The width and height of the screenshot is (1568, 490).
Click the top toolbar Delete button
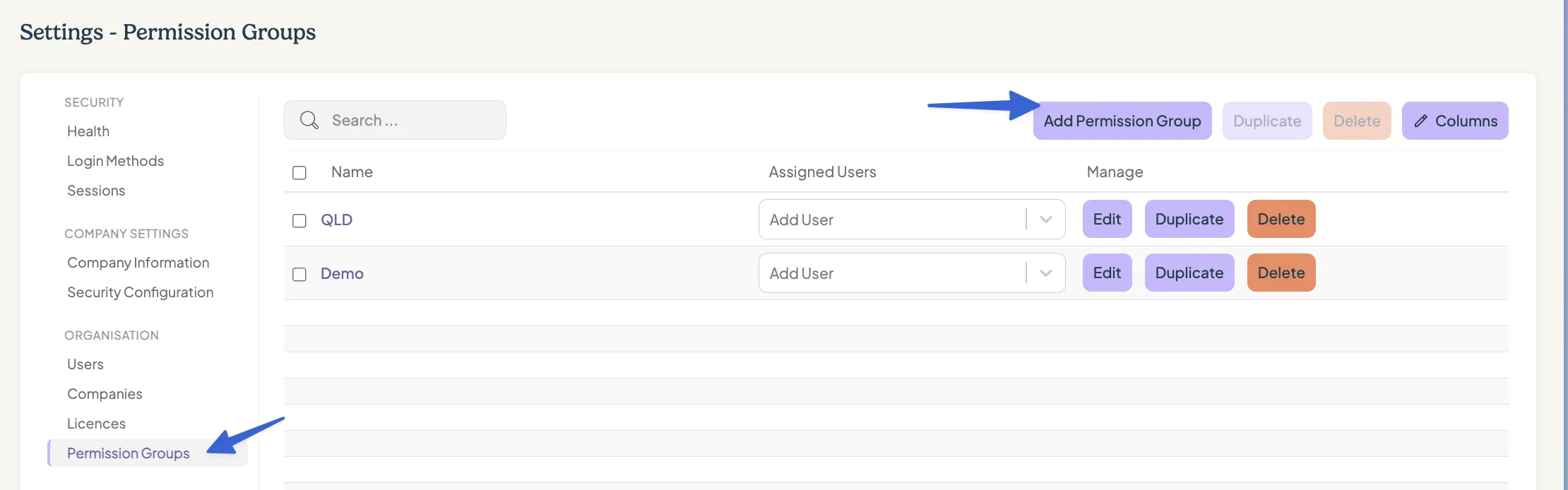1357,121
